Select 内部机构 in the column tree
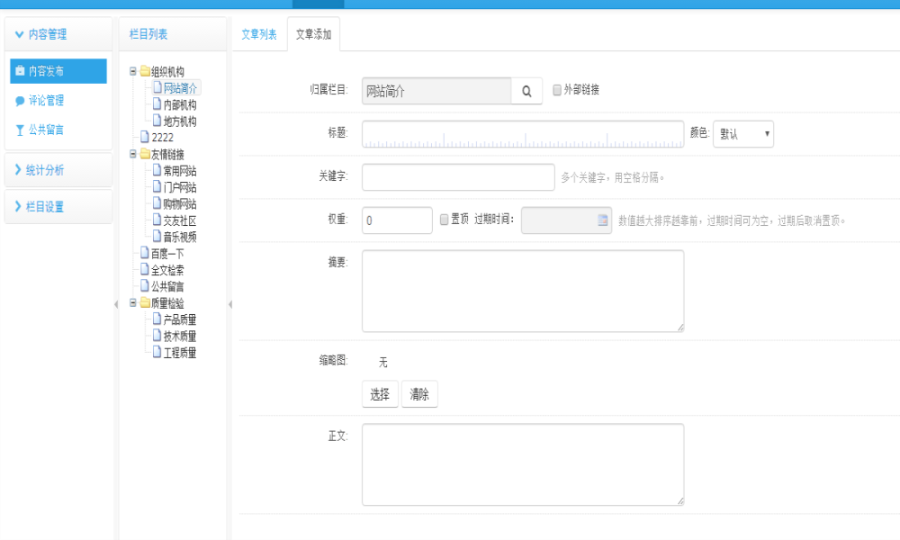The image size is (900, 540). click(x=180, y=104)
